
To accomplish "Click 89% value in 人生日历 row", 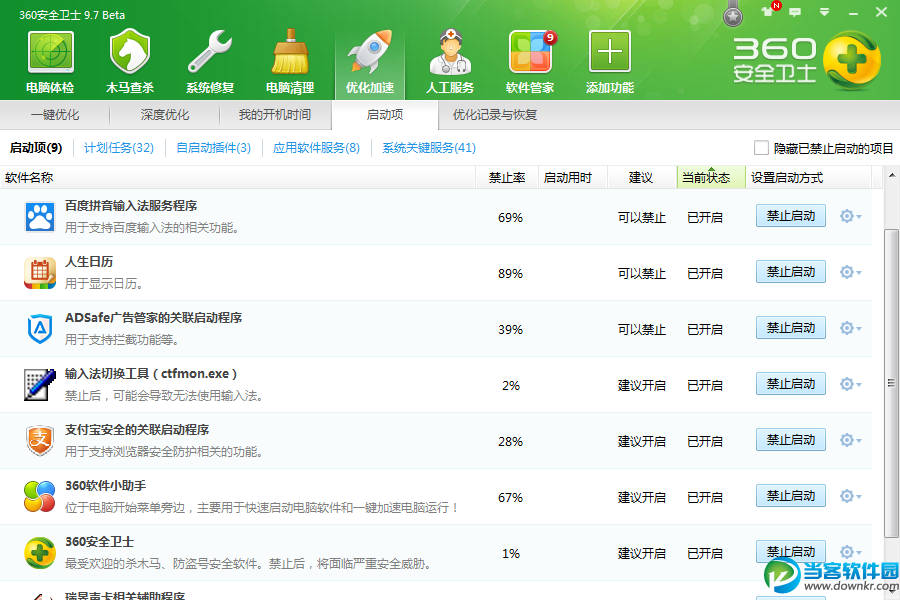I will point(510,273).
